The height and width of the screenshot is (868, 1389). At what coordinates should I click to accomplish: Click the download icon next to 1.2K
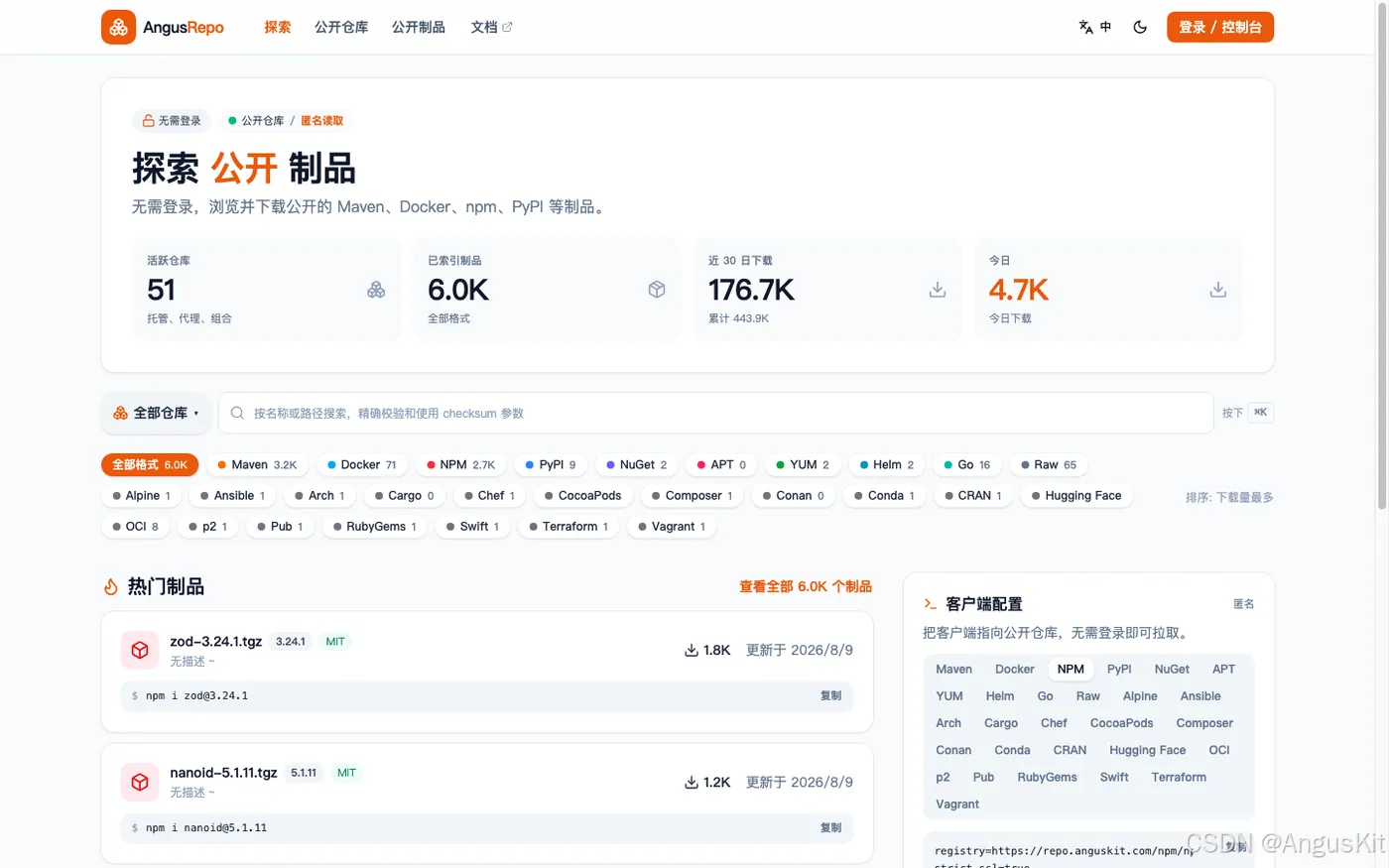[x=692, y=783]
